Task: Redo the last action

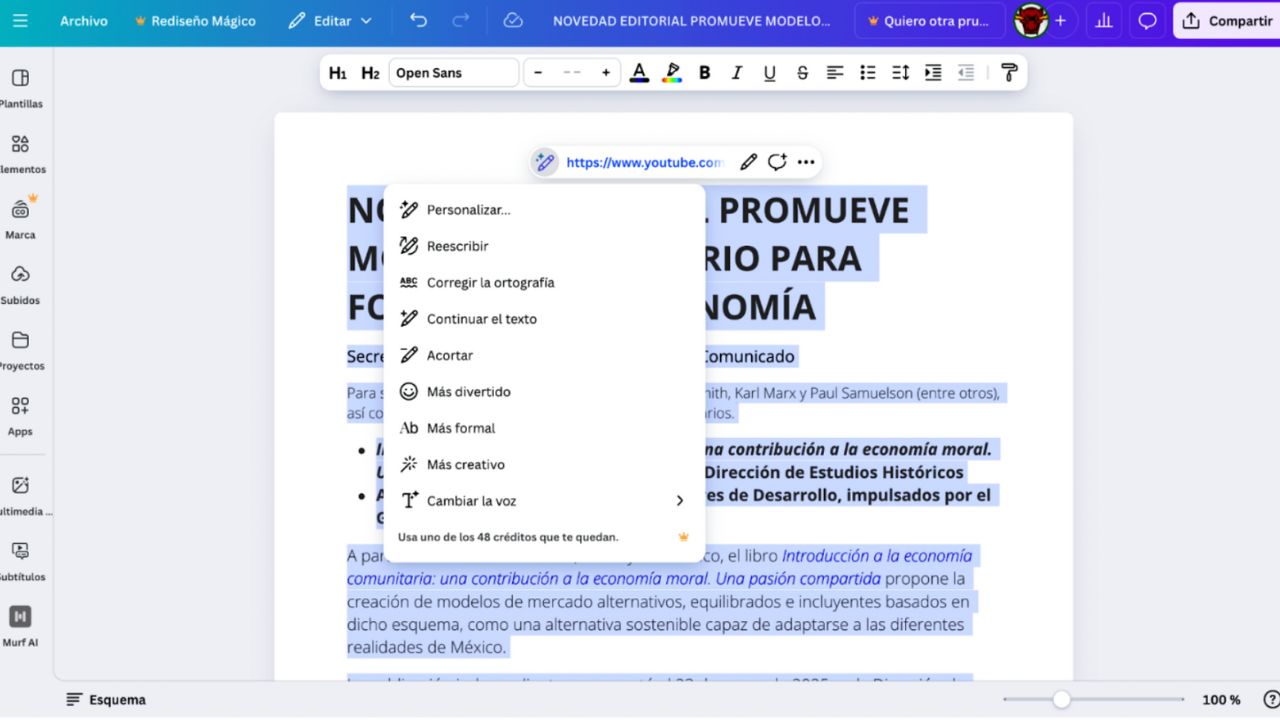Action: (x=460, y=20)
